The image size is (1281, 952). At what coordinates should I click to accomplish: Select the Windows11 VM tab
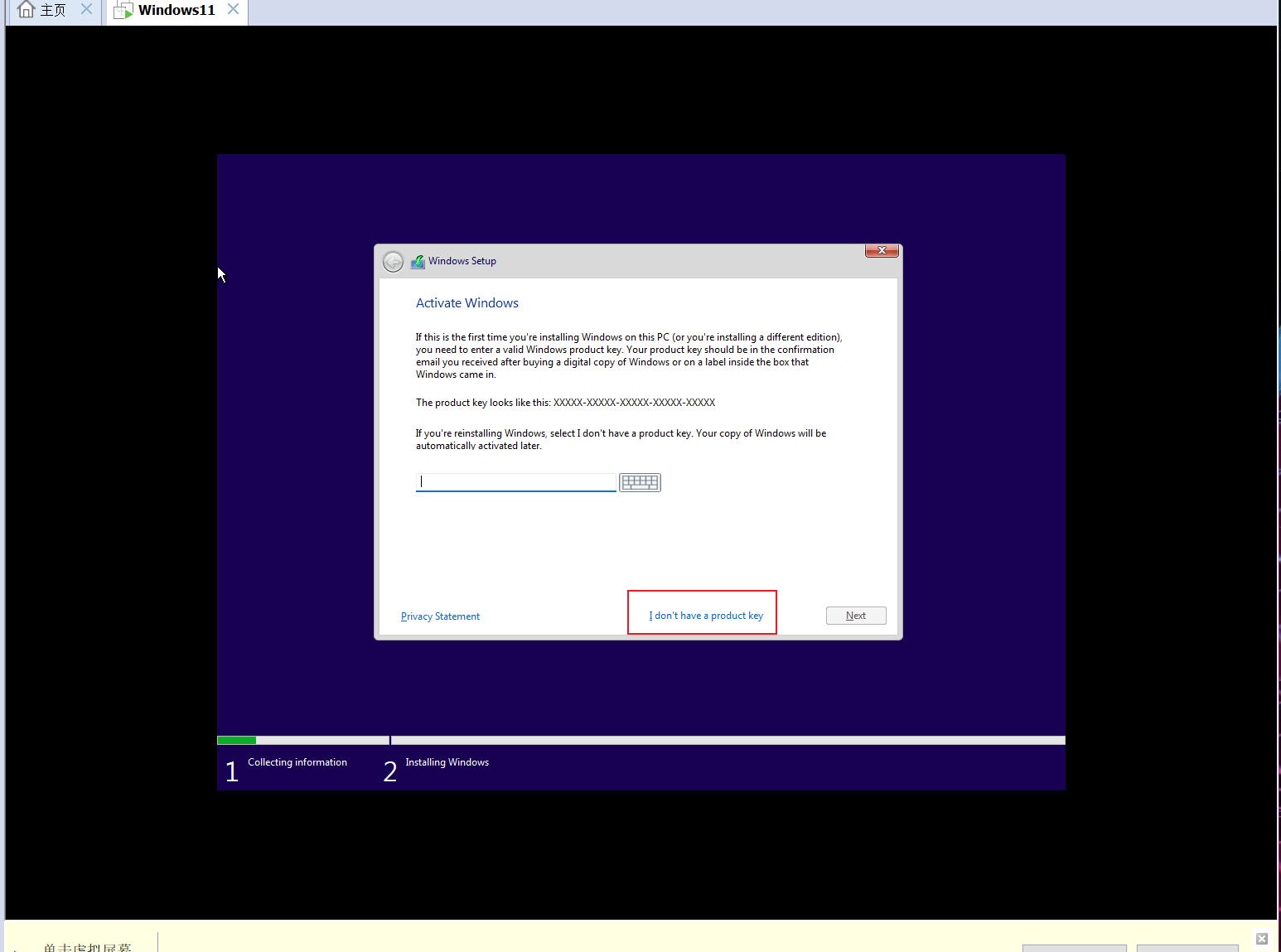(176, 10)
